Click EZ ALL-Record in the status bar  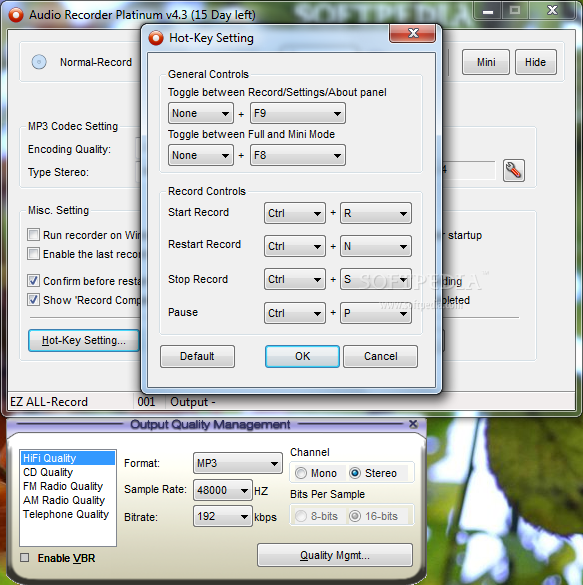click(49, 402)
